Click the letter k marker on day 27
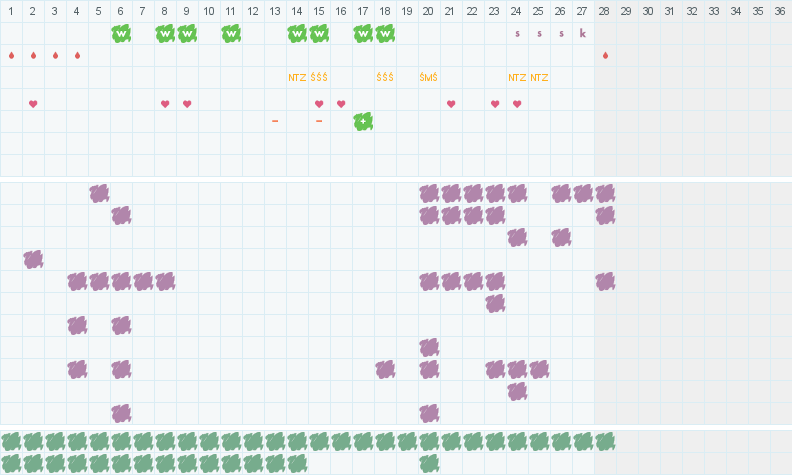Viewport: 792px width, 475px height. tap(583, 33)
